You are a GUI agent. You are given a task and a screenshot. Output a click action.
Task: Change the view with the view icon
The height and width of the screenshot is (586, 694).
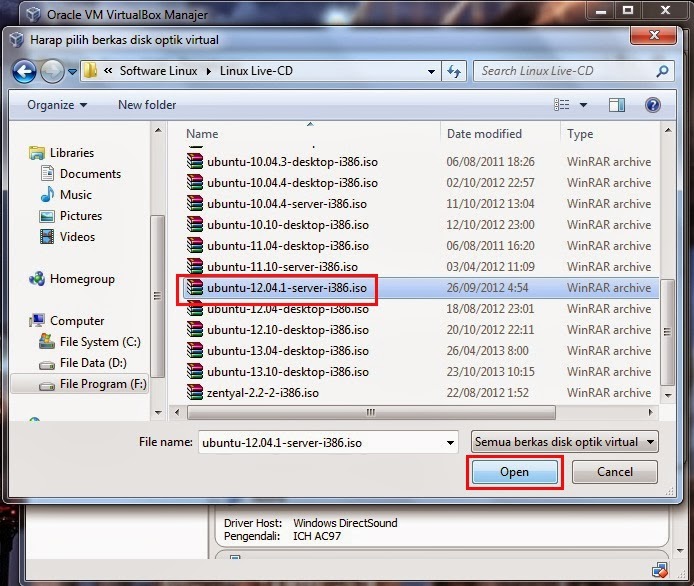[562, 105]
